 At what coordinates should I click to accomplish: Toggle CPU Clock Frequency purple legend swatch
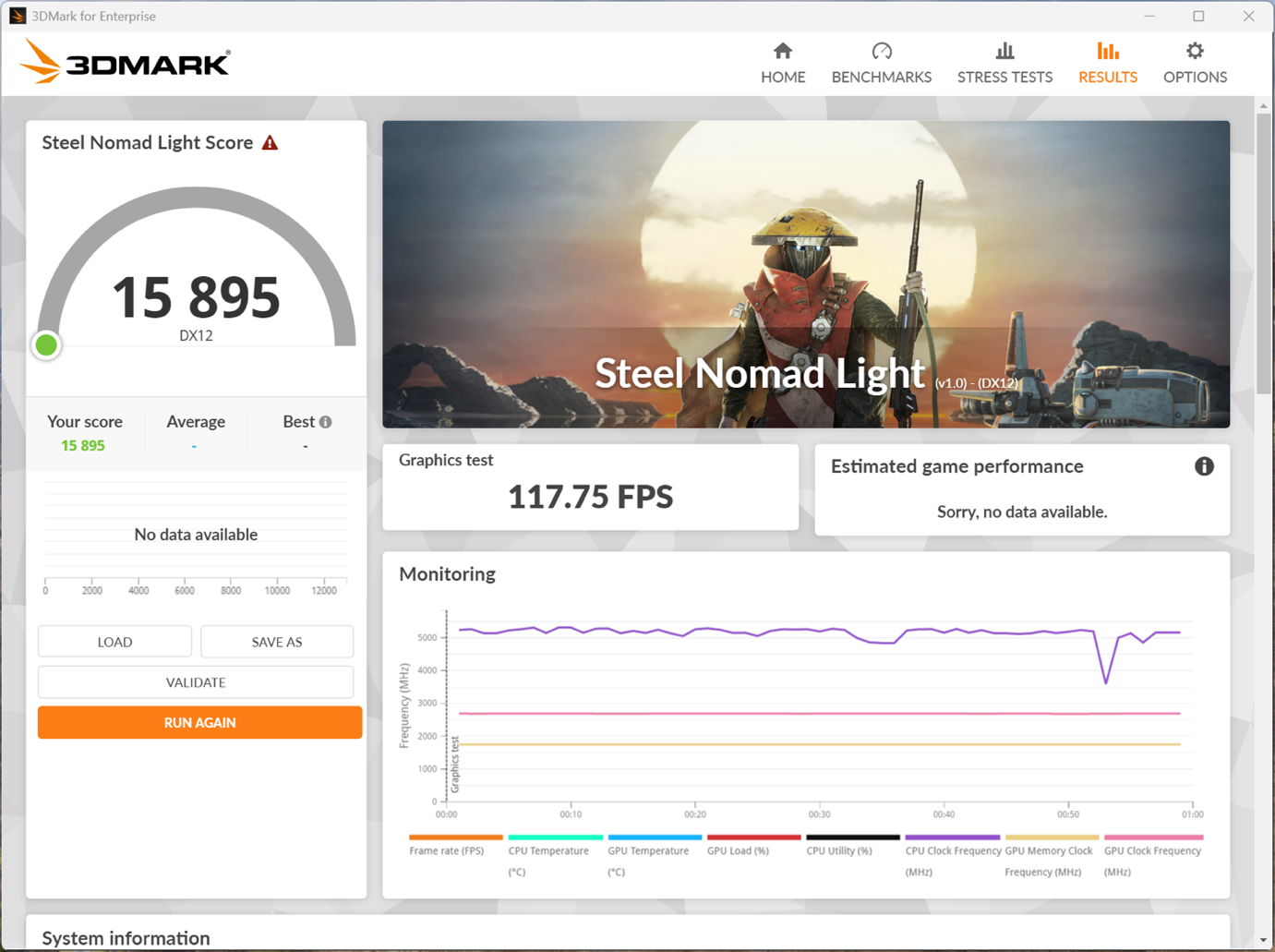click(953, 838)
